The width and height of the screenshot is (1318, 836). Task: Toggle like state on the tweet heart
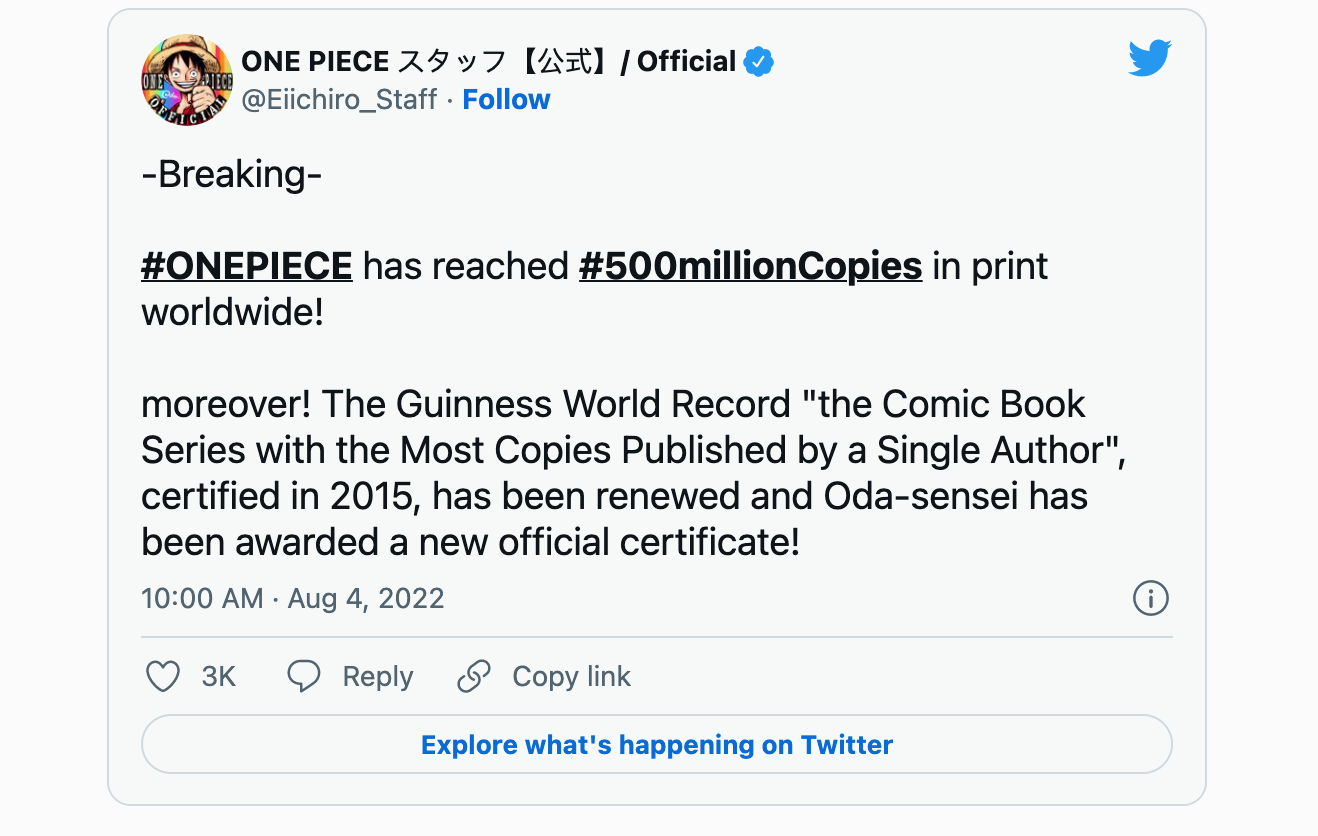(x=162, y=676)
